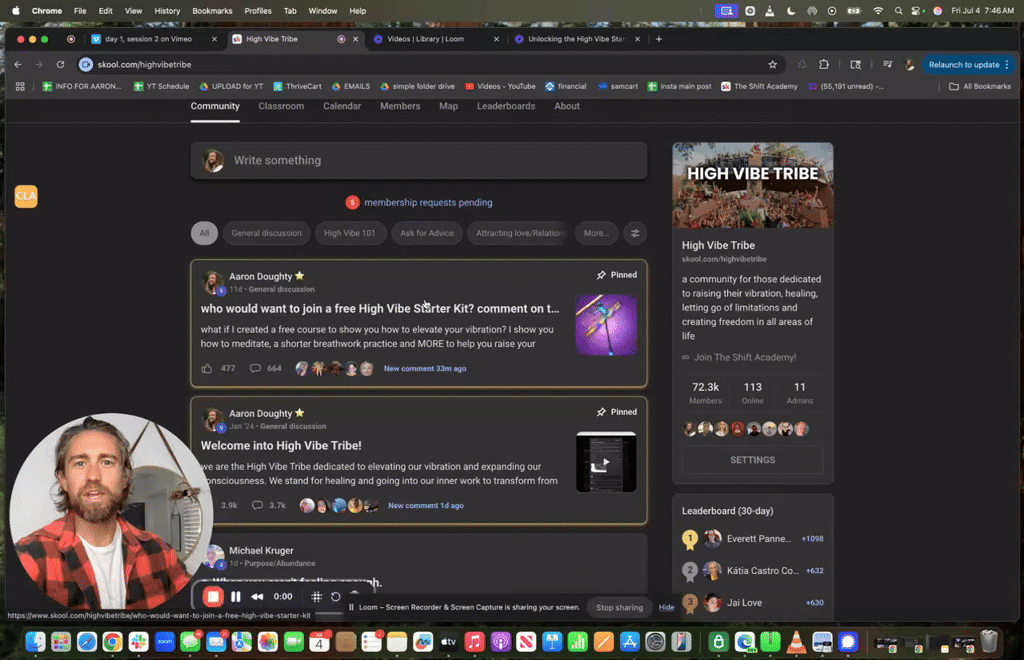The height and width of the screenshot is (660, 1024).
Task: Open the Calendar tab
Action: point(342,106)
